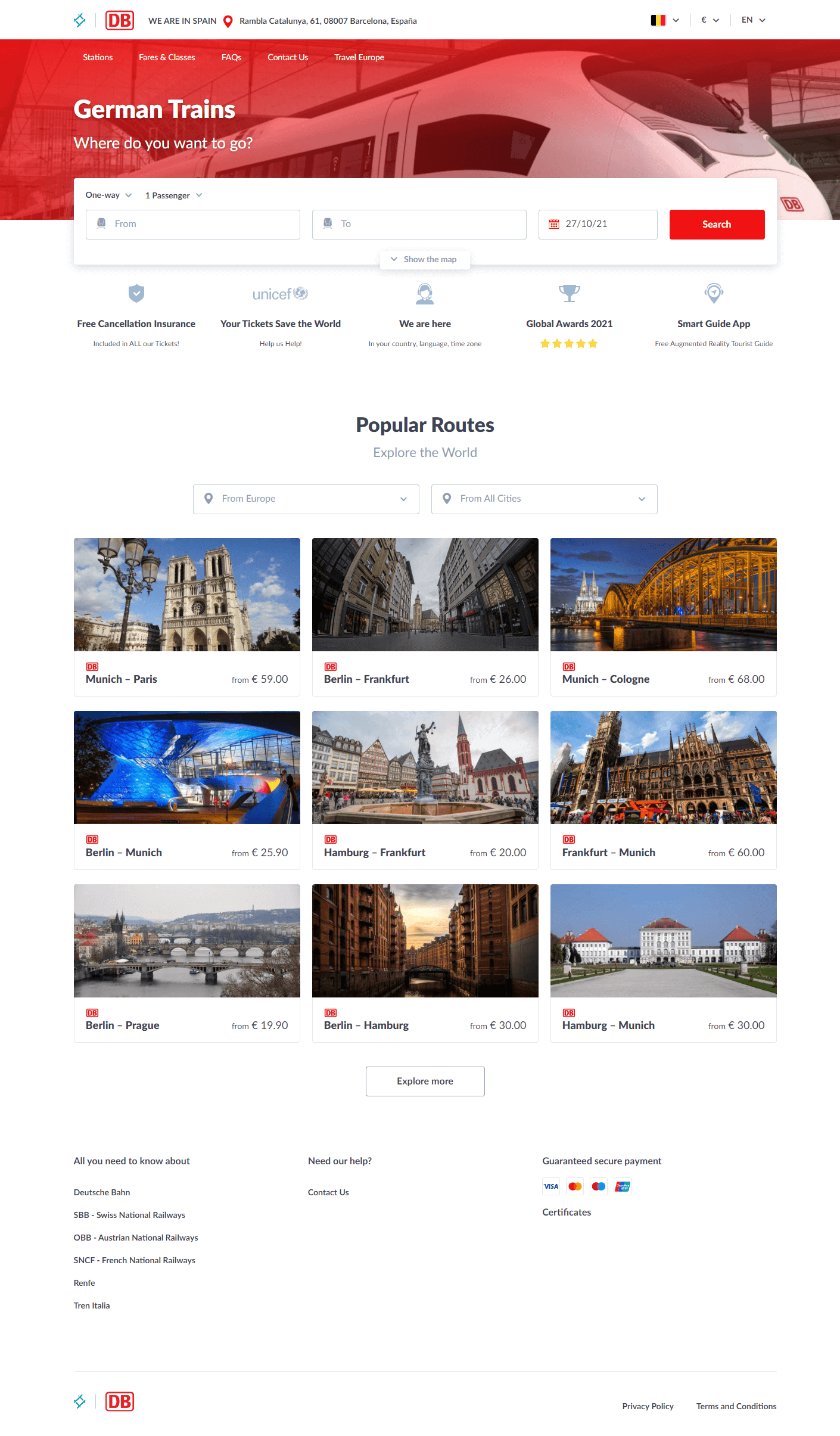Click the unicef logo icon
Image resolution: width=840 pixels, height=1436 pixels.
coord(281,294)
